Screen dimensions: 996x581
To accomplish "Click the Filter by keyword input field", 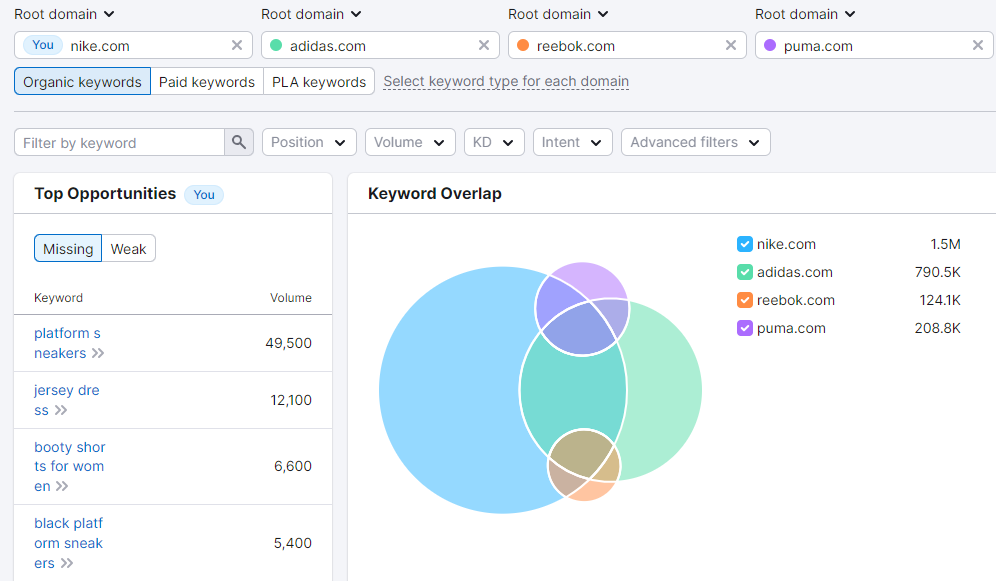I will (119, 142).
